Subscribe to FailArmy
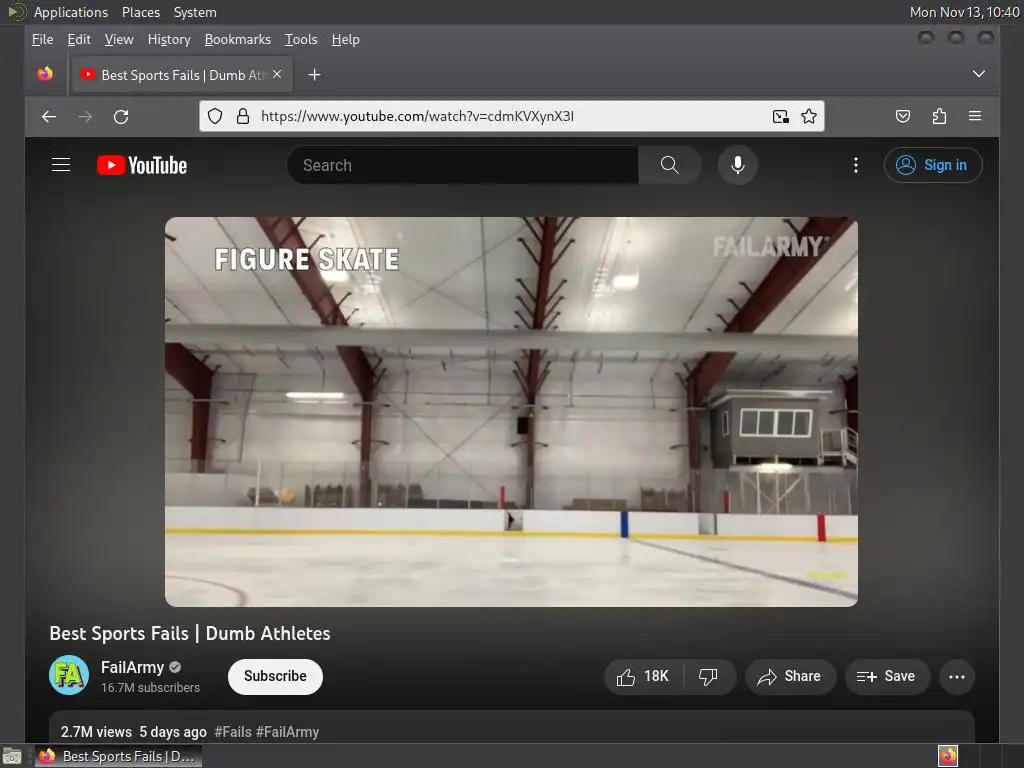This screenshot has height=768, width=1024. coord(275,677)
